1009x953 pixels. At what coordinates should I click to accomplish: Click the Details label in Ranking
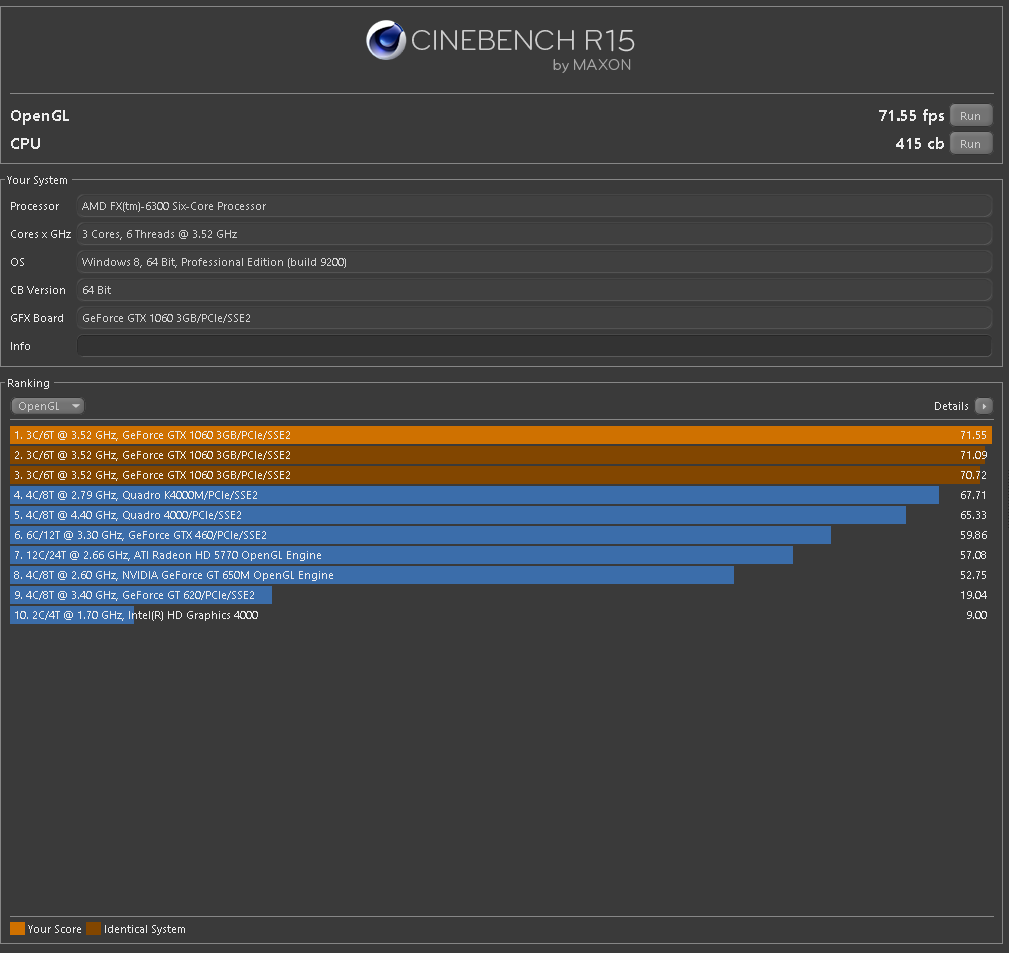pyautogui.click(x=951, y=406)
